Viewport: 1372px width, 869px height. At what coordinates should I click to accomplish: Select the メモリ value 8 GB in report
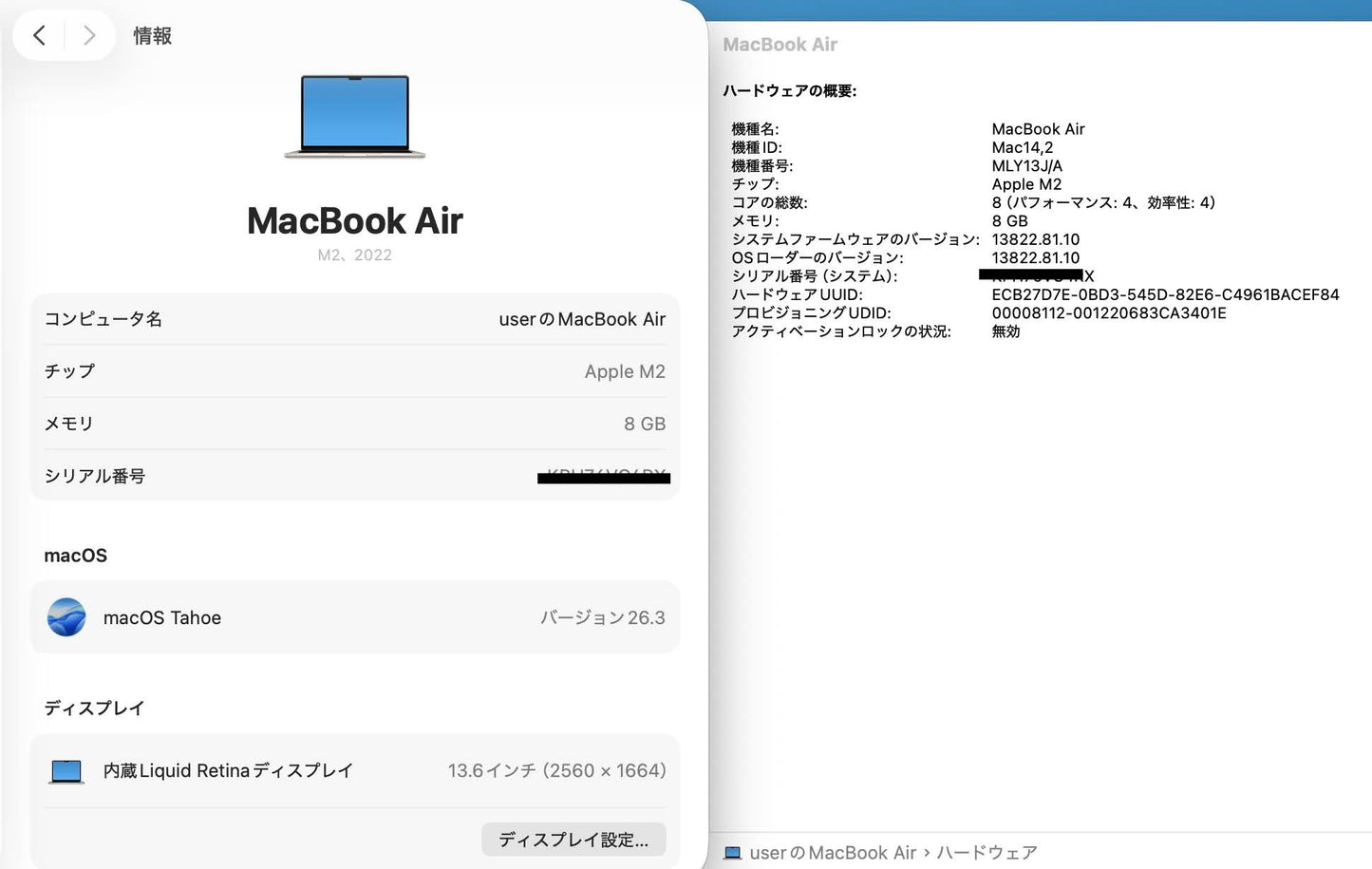1010,220
